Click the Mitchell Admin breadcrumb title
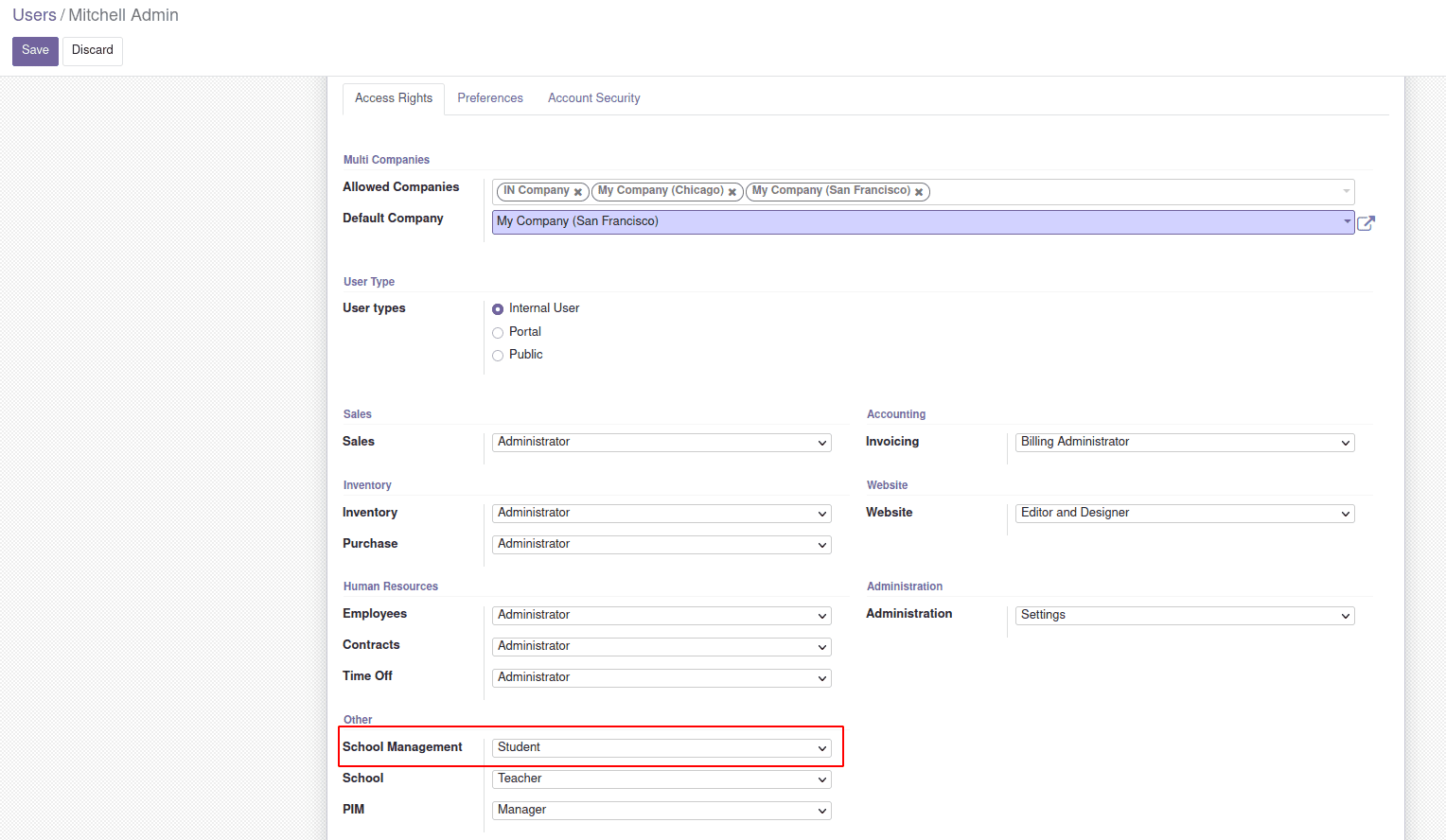The height and width of the screenshot is (840, 1446). [x=123, y=15]
